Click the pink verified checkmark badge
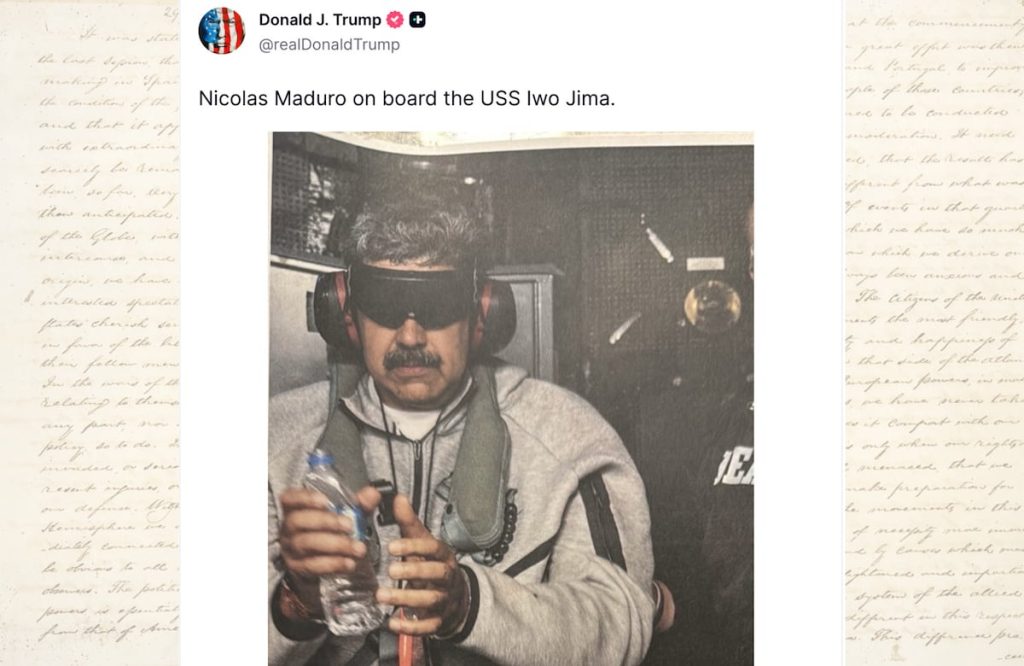The width and height of the screenshot is (1024, 666). [x=395, y=20]
